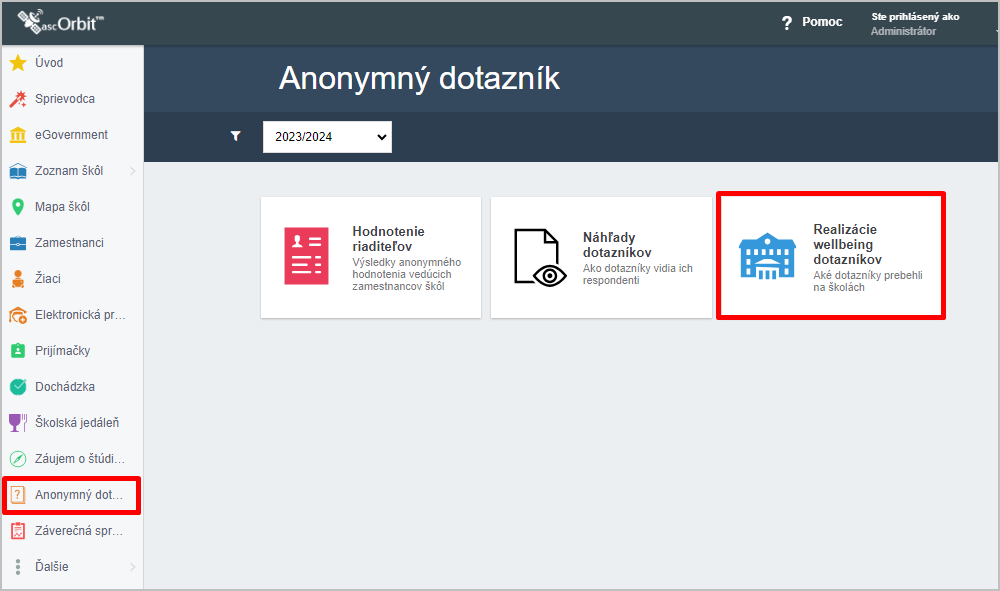This screenshot has height=591, width=1000.
Task: Select Školská jedáleň in sidebar
Action: tap(72, 423)
